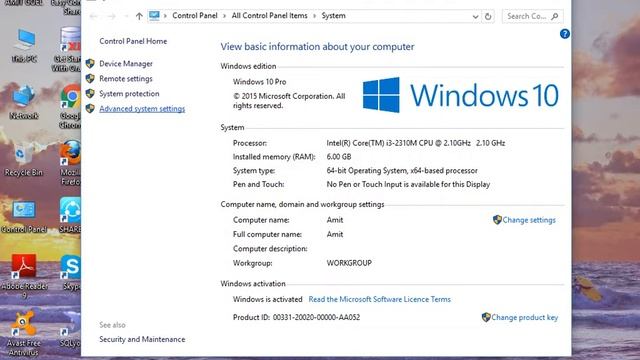This screenshot has width=640, height=360.
Task: Open Remote settings link
Action: 126,79
